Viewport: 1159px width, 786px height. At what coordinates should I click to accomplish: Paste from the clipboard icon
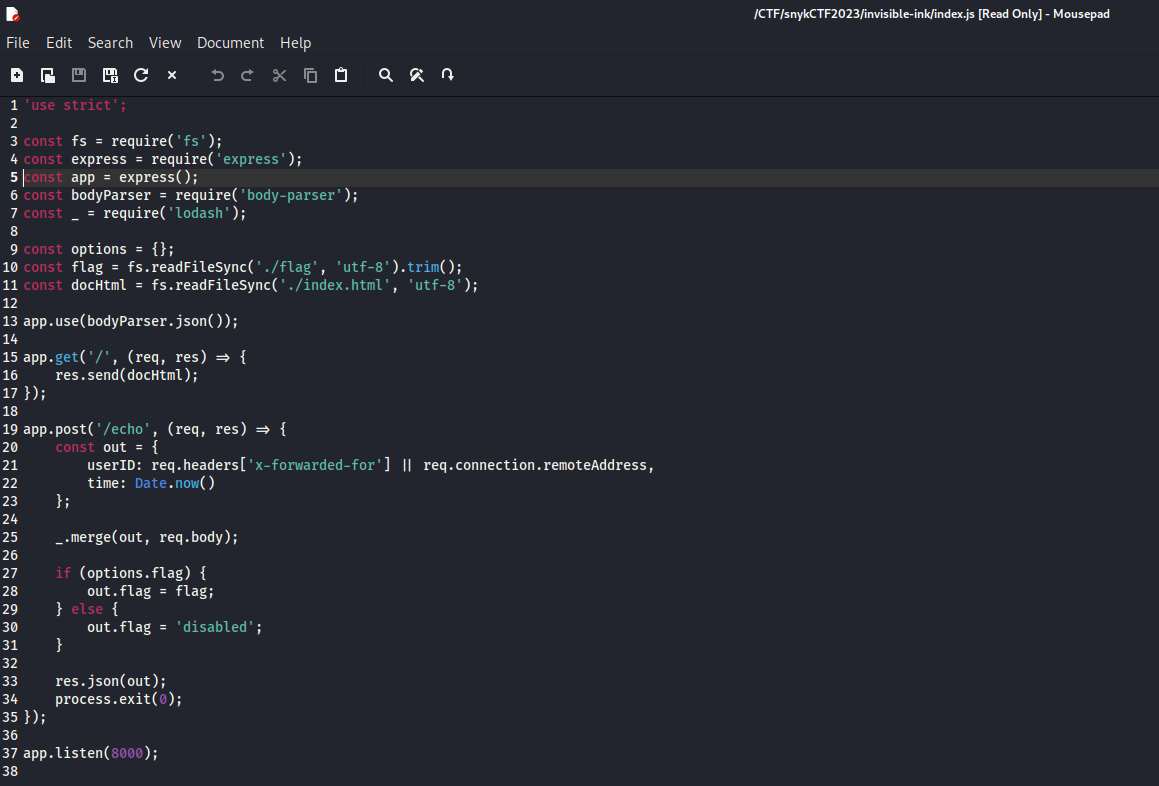(x=341, y=75)
